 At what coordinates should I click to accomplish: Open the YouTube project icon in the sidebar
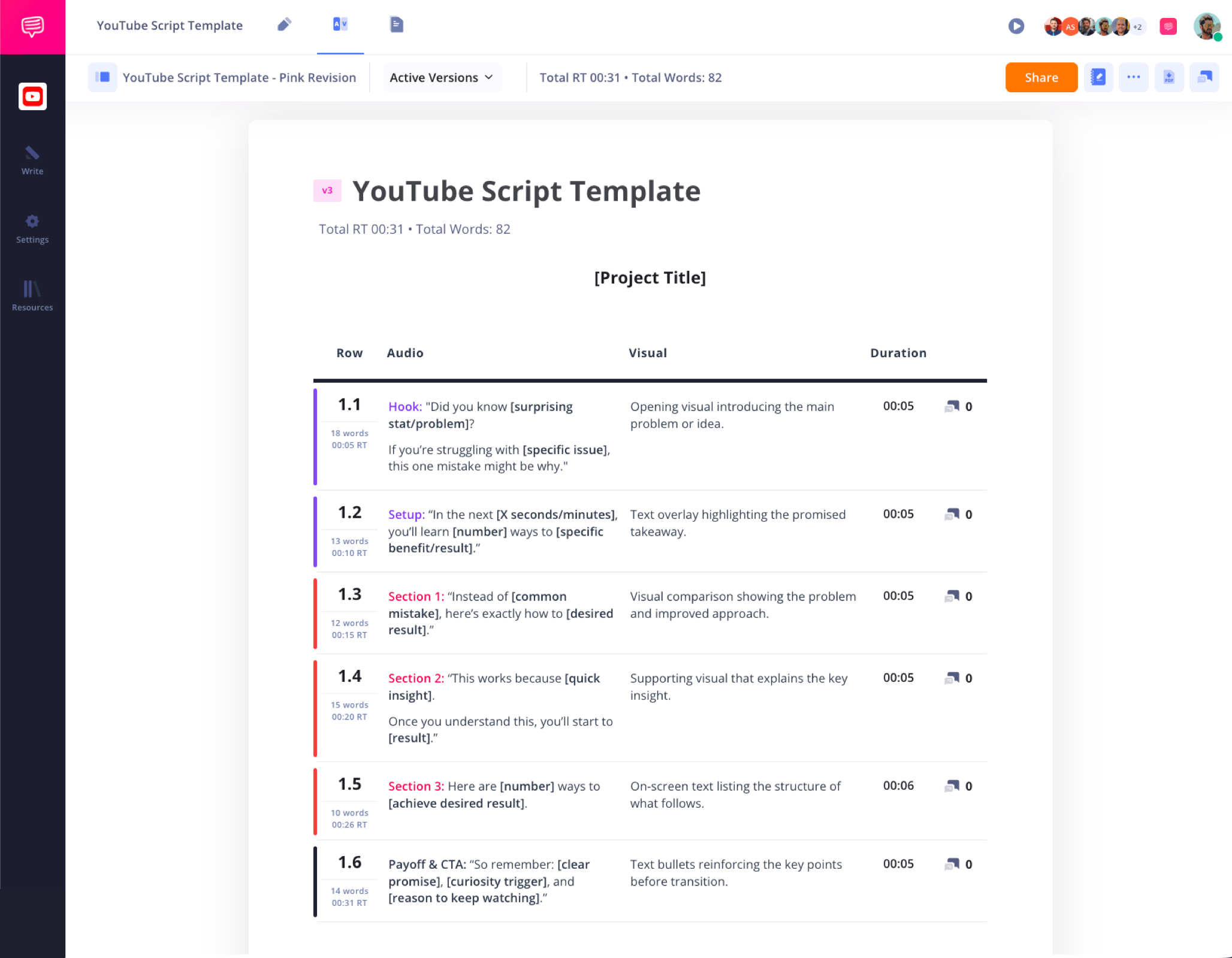click(x=32, y=96)
